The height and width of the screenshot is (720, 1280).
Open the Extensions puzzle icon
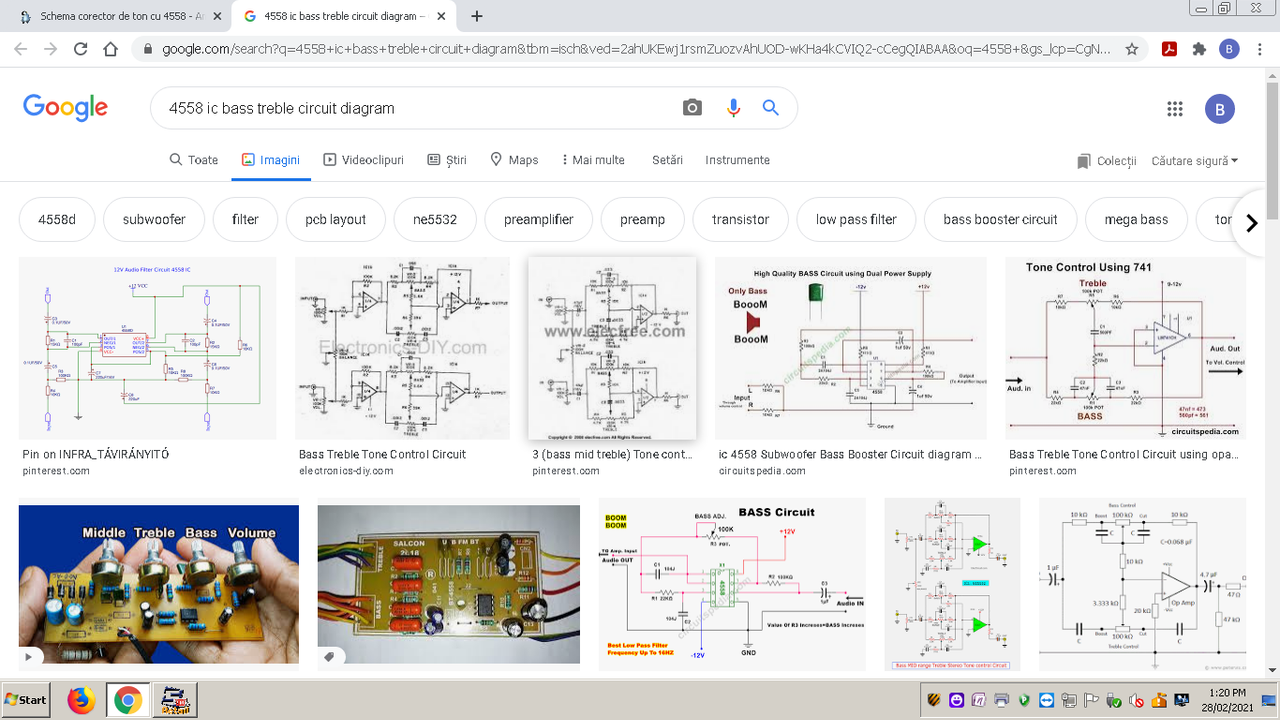click(x=1199, y=48)
